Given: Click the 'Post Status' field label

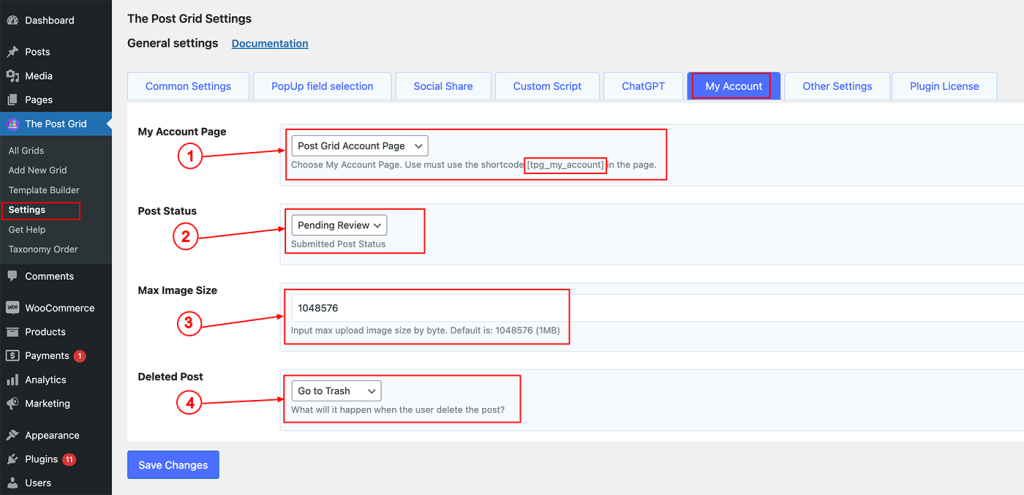Looking at the screenshot, I should coord(167,211).
